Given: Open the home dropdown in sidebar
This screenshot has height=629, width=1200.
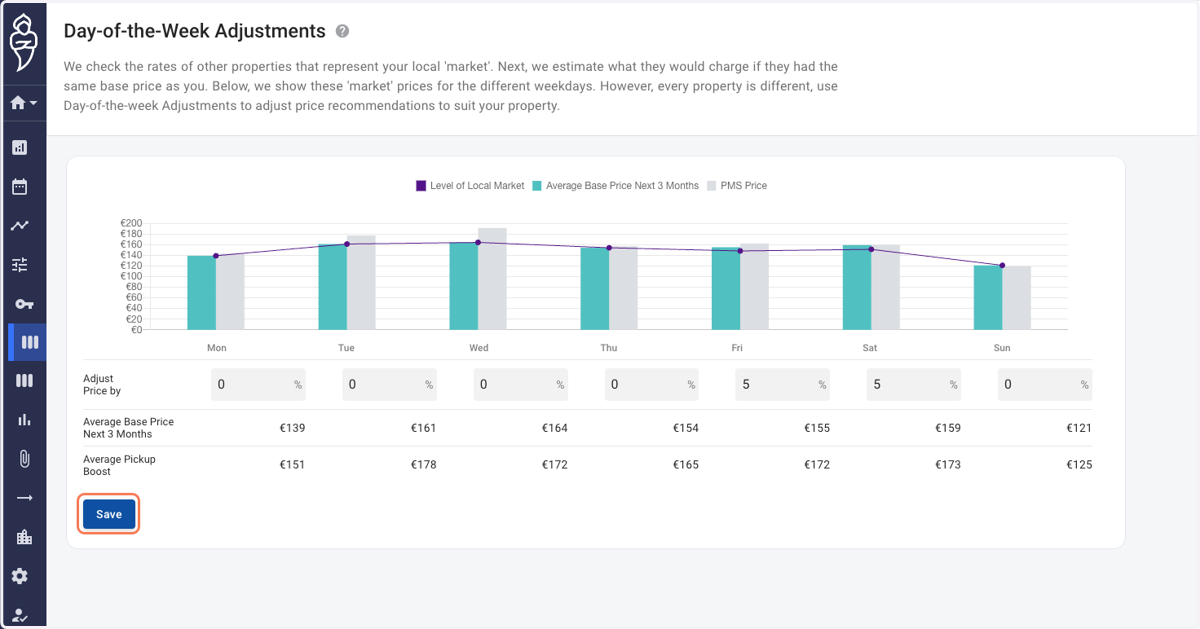Looking at the screenshot, I should pos(23,102).
